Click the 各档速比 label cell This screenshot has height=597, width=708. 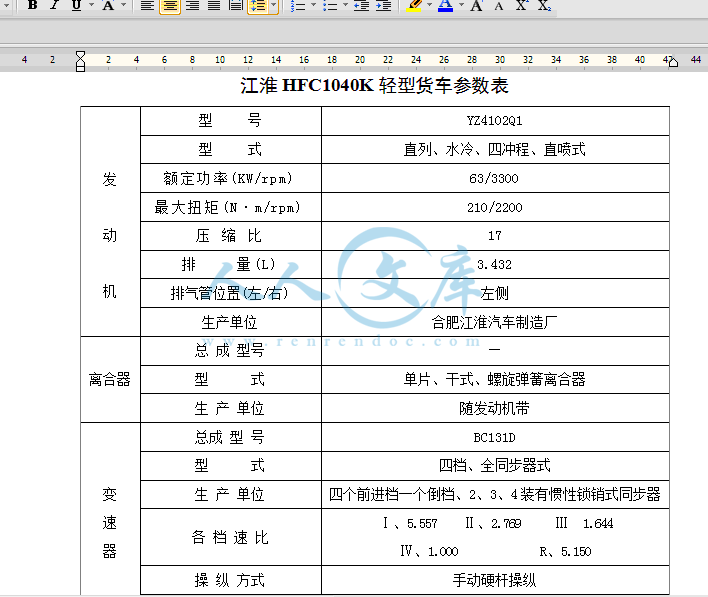point(231,537)
